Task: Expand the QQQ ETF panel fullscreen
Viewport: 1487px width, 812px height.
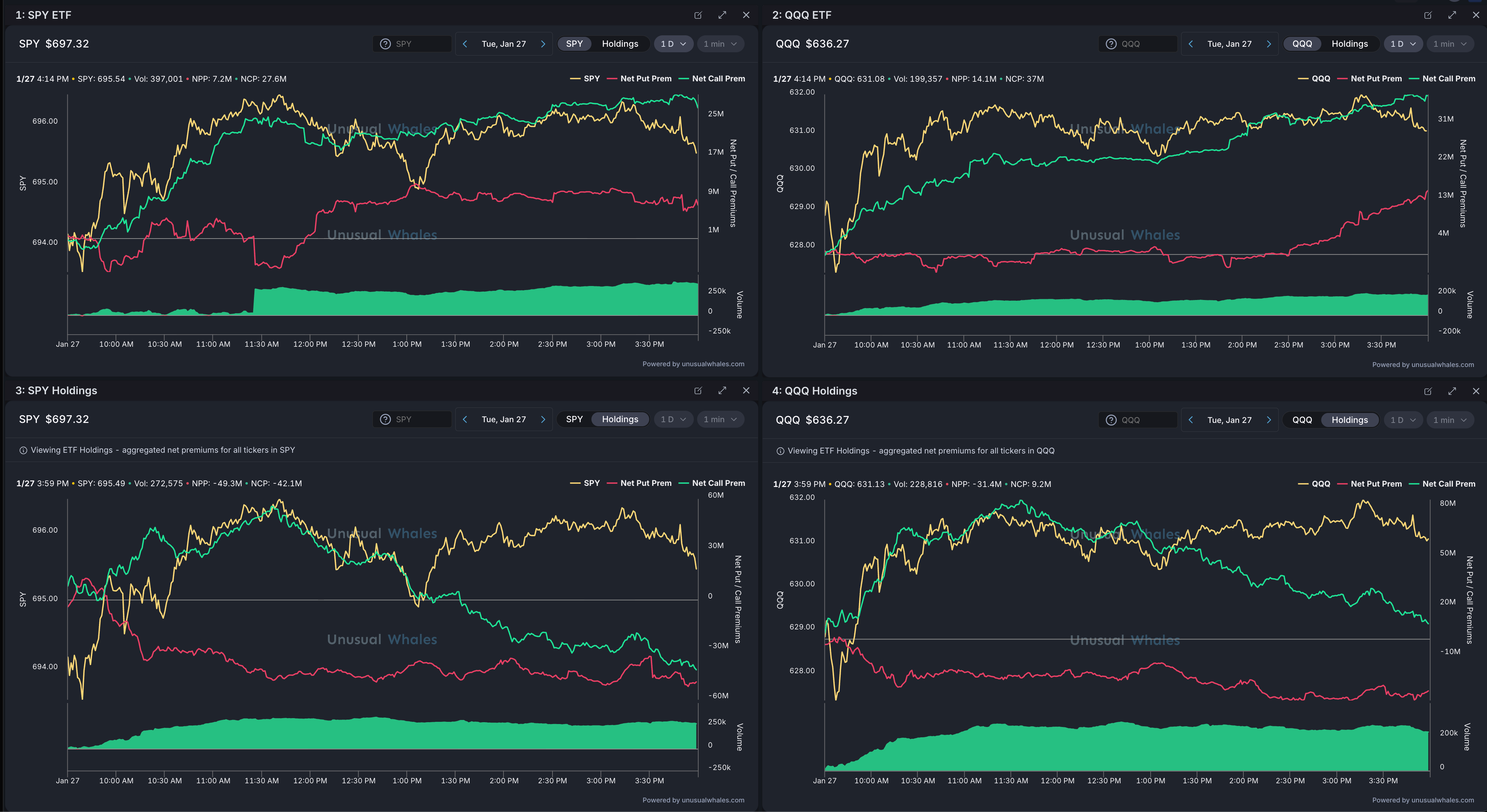Action: tap(1452, 15)
